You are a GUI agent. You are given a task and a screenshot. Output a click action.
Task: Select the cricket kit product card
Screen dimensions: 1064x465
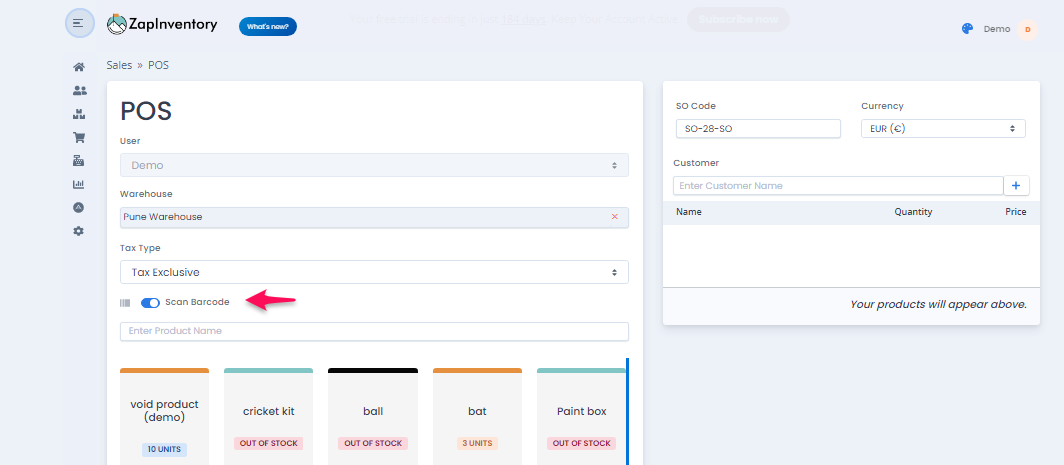[x=269, y=416]
